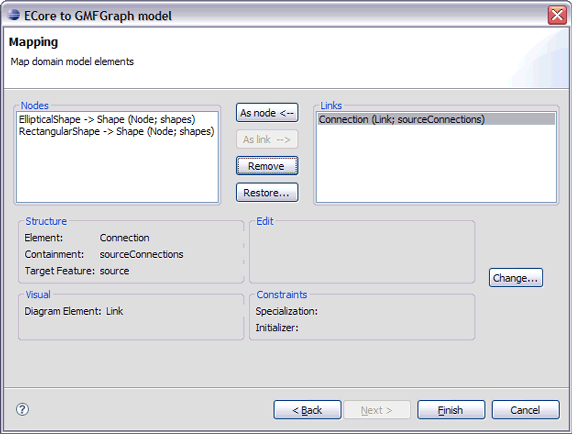Click the 'Links' group label
This screenshot has height=434, width=572.
coord(331,105)
